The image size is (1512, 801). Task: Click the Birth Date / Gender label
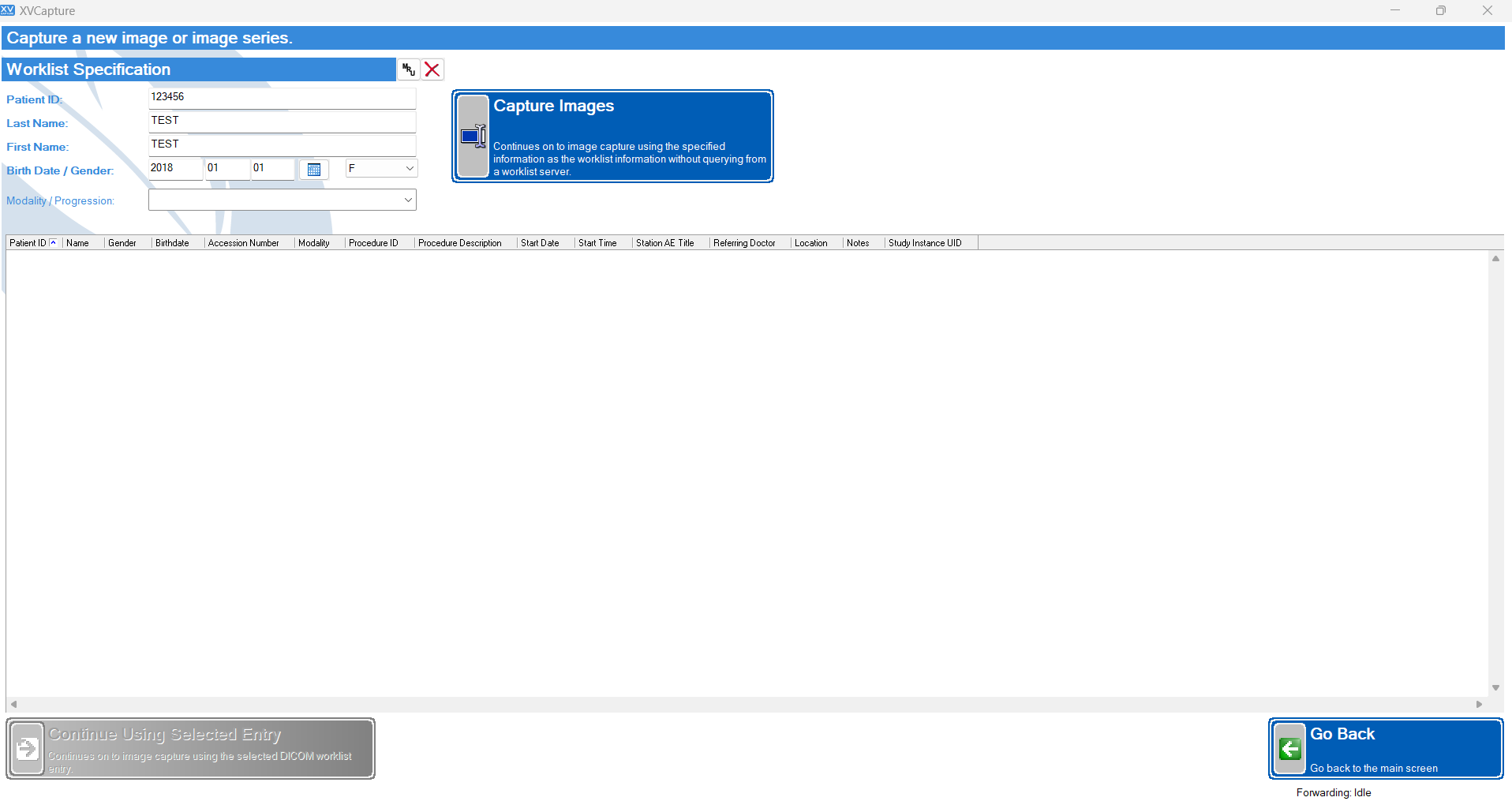coord(60,170)
